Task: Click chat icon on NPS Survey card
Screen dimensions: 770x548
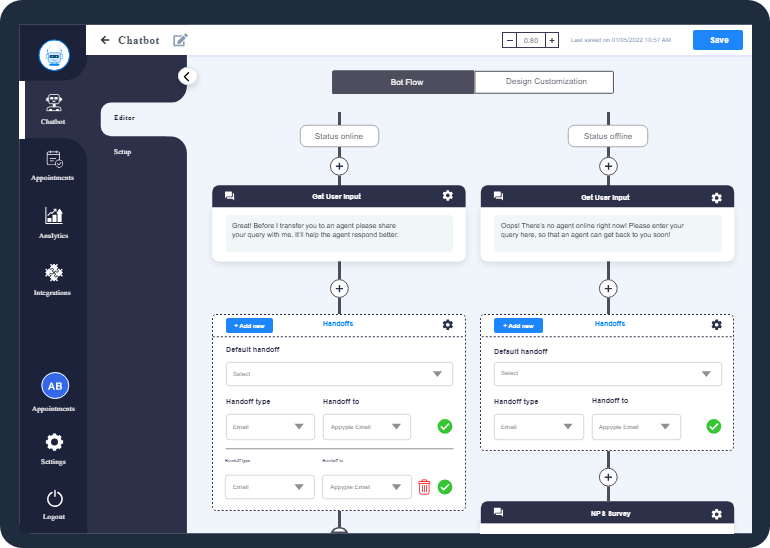Action: click(x=498, y=512)
